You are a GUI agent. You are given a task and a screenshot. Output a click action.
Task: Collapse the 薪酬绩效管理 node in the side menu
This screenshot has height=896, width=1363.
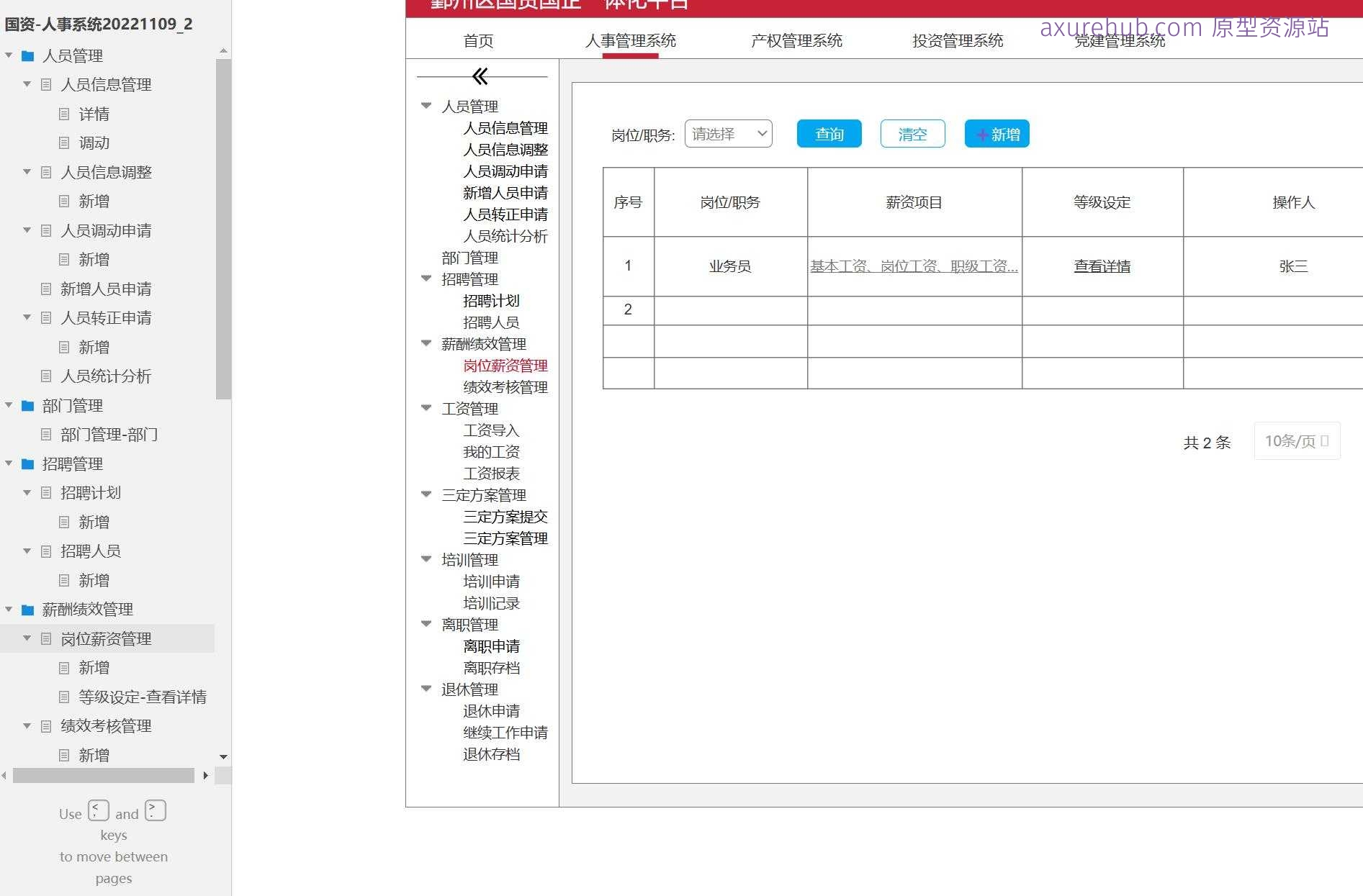pos(426,343)
